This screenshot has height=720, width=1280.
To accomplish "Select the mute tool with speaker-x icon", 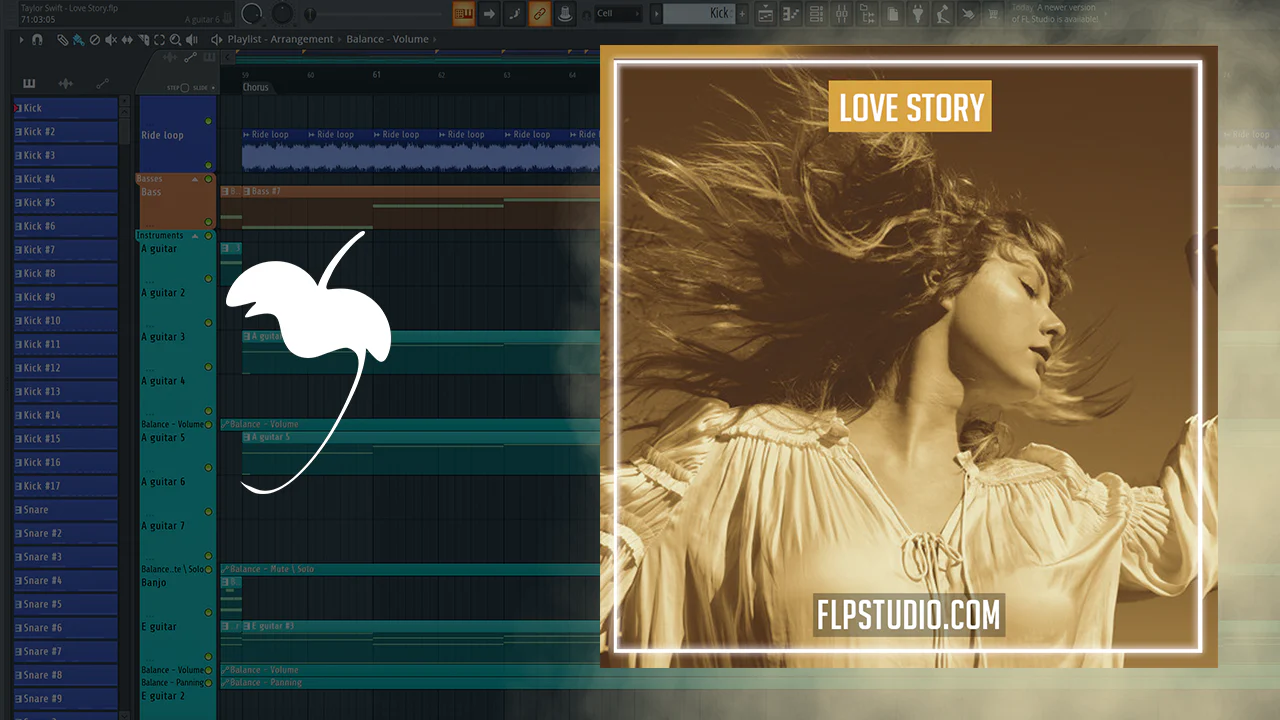I will click(x=110, y=40).
